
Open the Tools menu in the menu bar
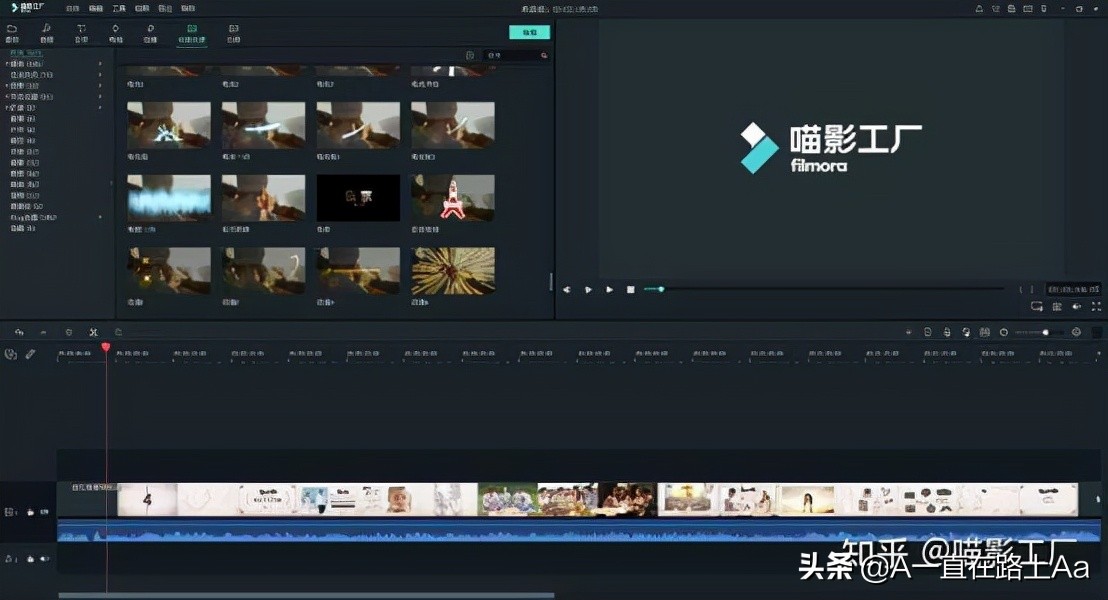(119, 8)
